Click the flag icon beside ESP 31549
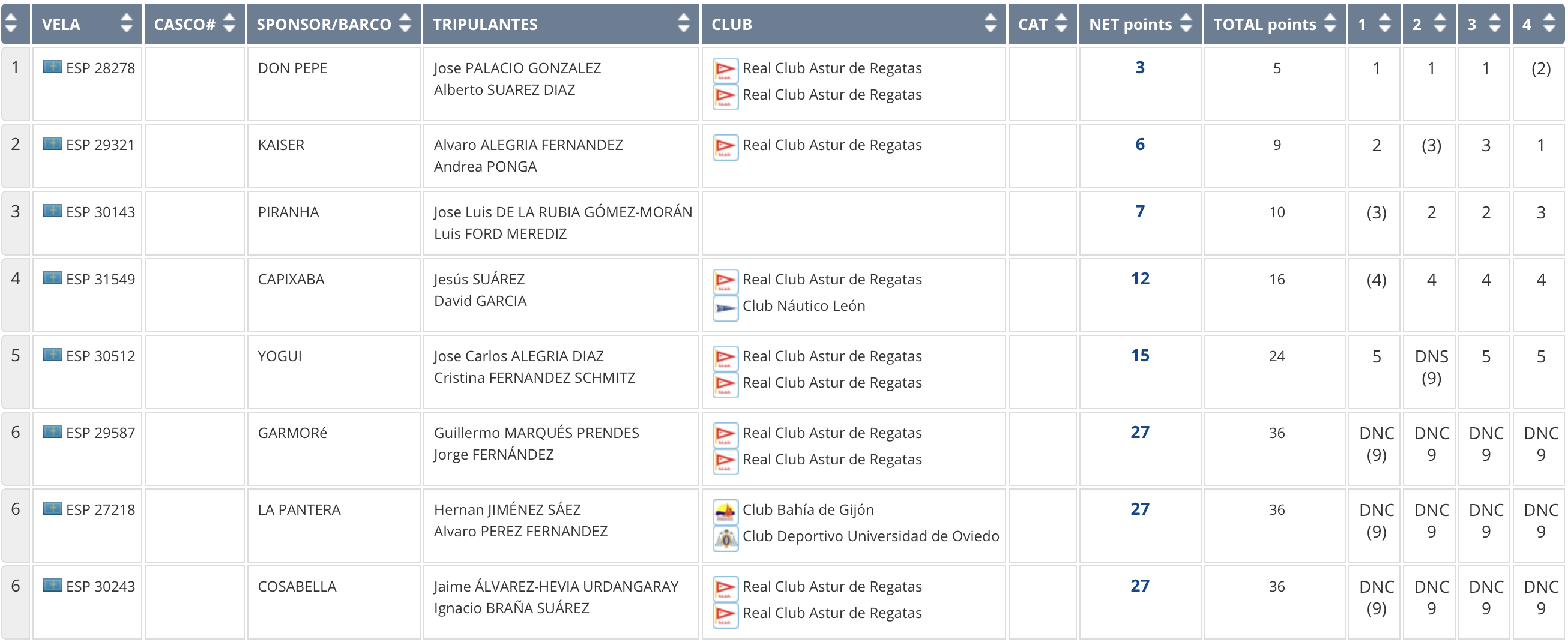Image resolution: width=1568 pixels, height=642 pixels. coord(52,278)
